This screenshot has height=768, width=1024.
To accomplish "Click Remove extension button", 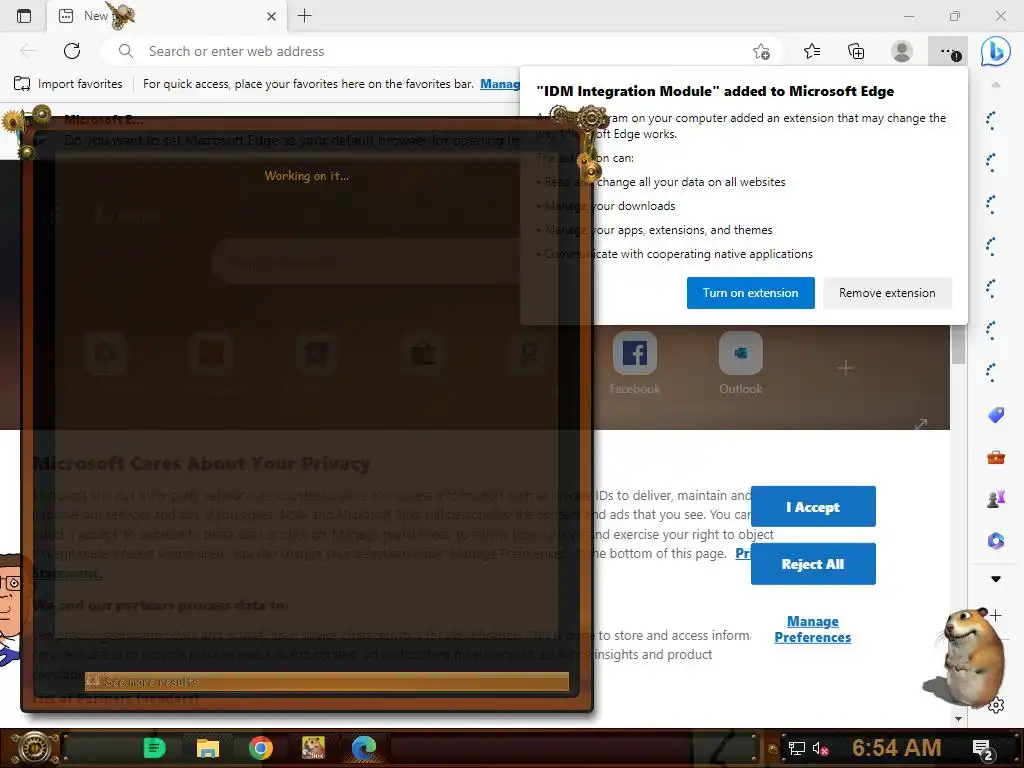I will coord(887,293).
